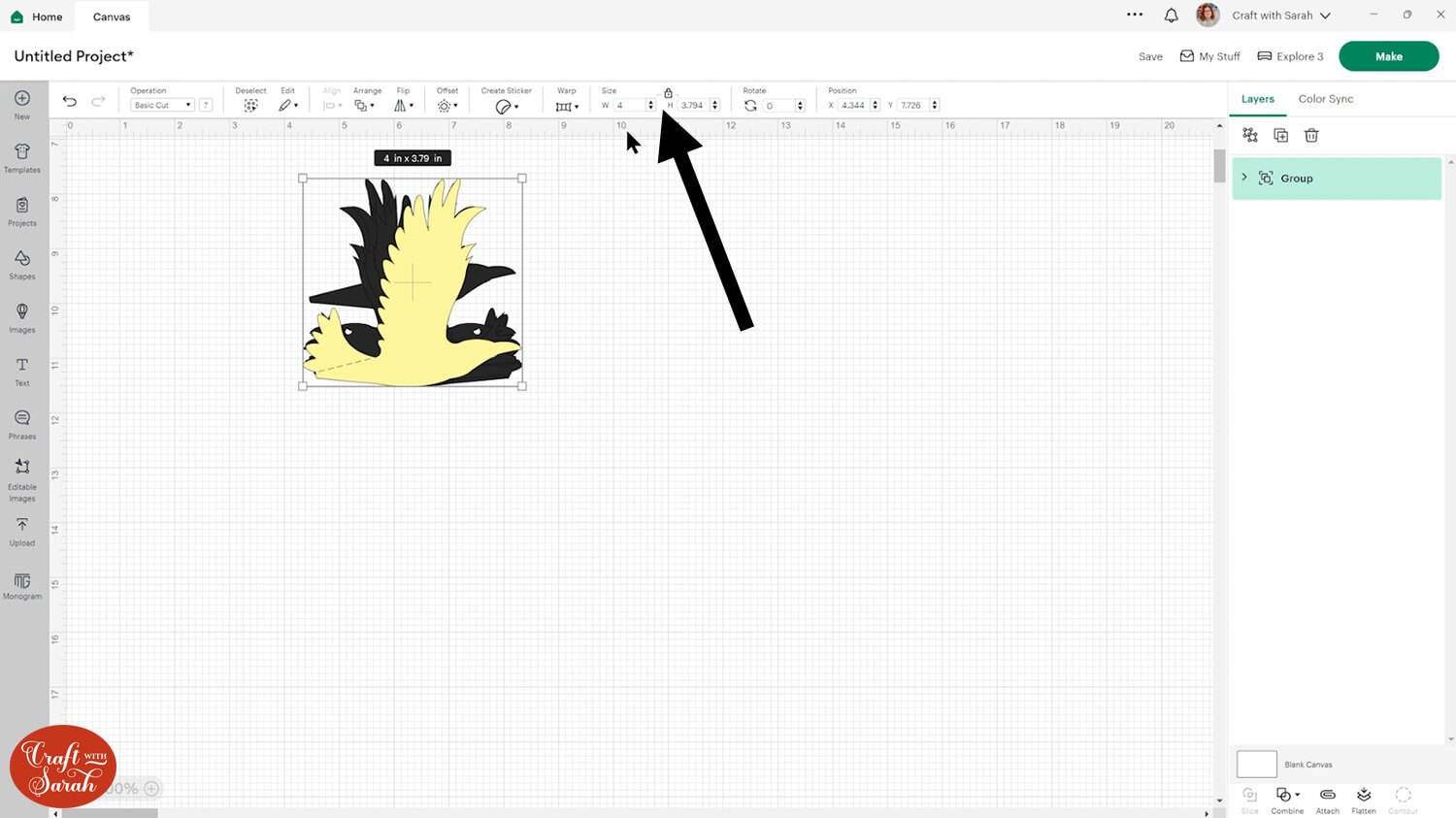Viewport: 1456px width, 818px height.
Task: Open the Images library
Action: tap(22, 317)
